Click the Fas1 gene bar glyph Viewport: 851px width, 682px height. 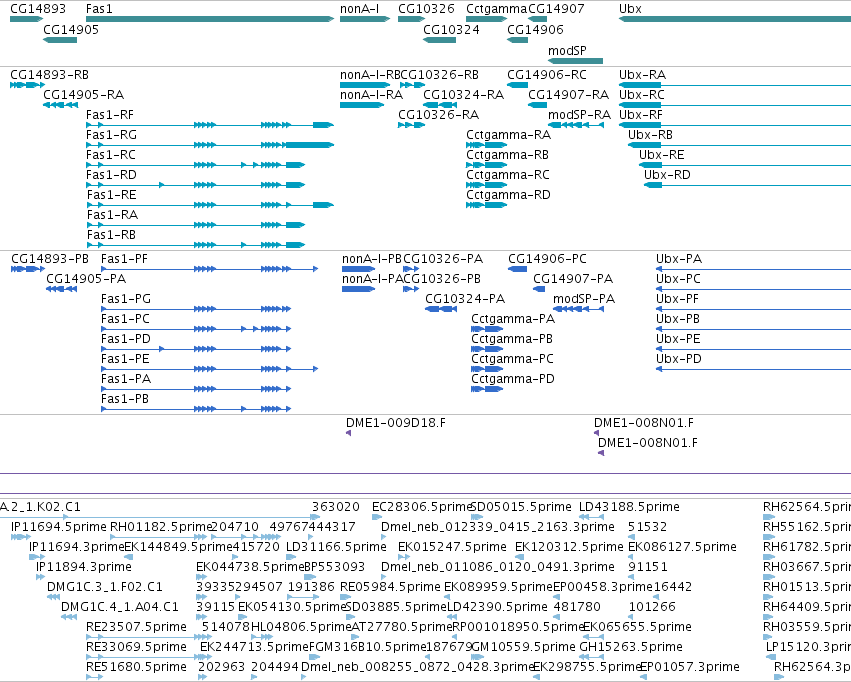coord(210,19)
